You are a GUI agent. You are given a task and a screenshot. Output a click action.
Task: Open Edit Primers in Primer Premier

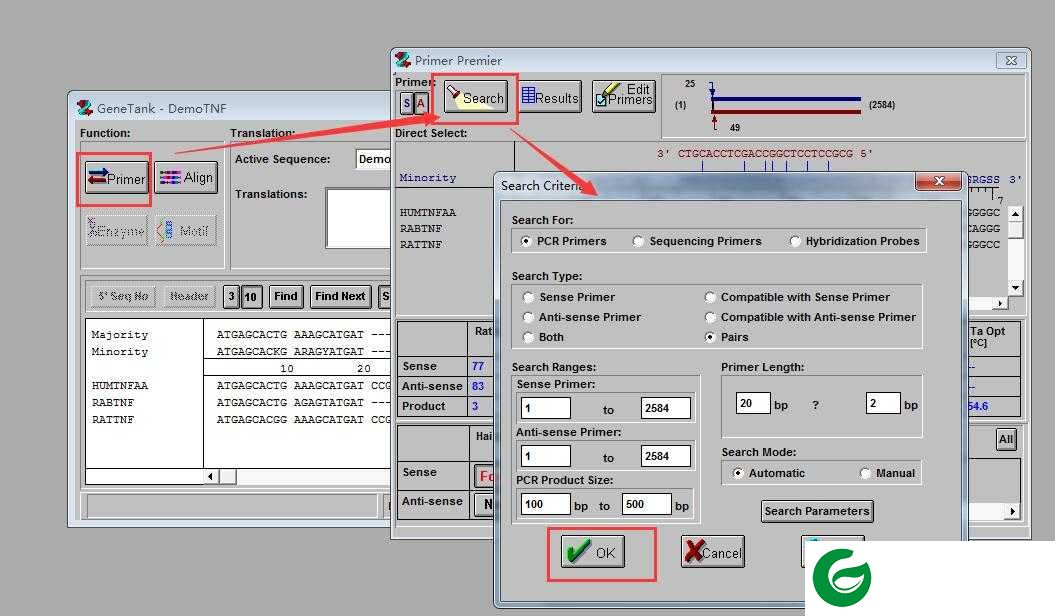624,95
